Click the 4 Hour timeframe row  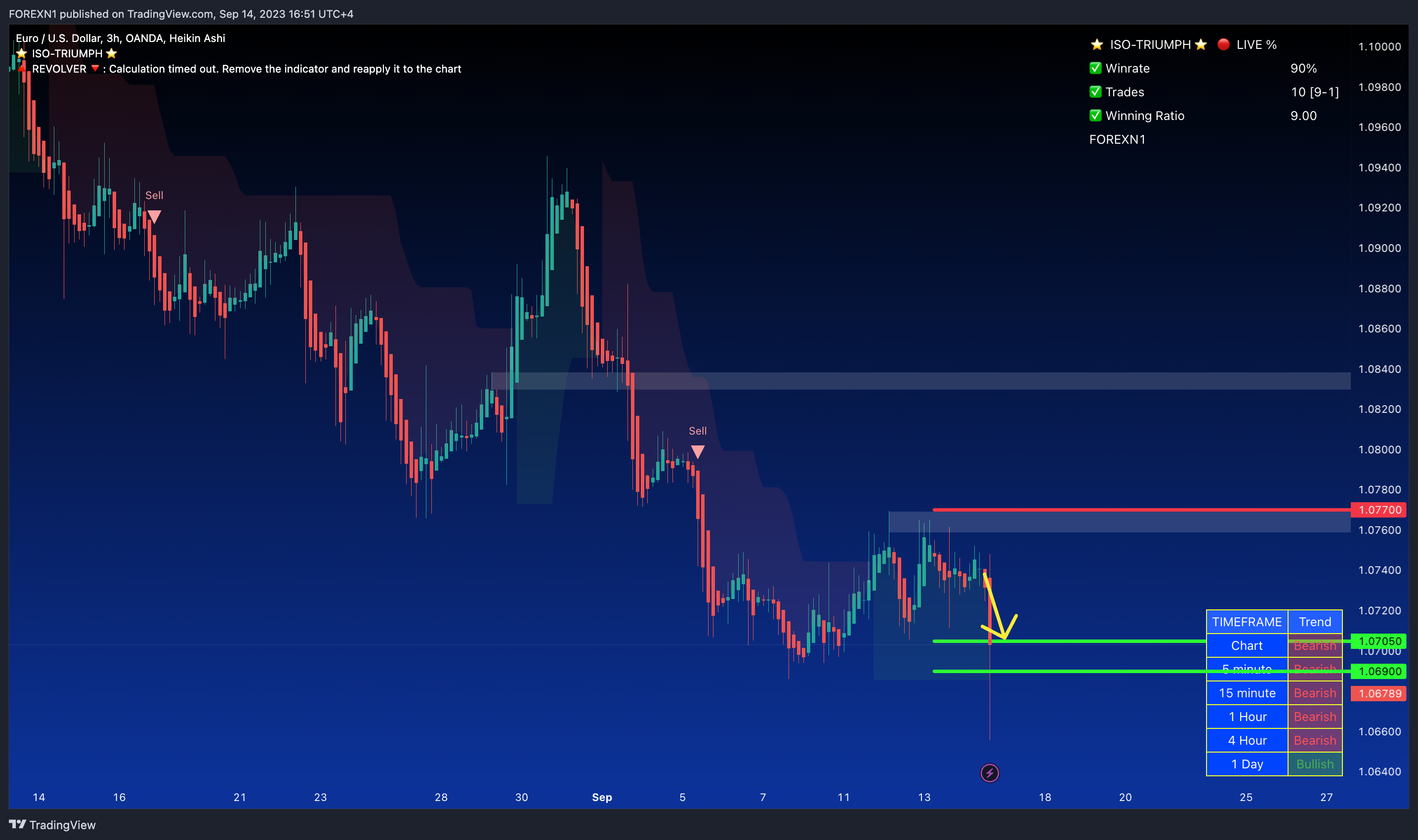coord(1274,740)
